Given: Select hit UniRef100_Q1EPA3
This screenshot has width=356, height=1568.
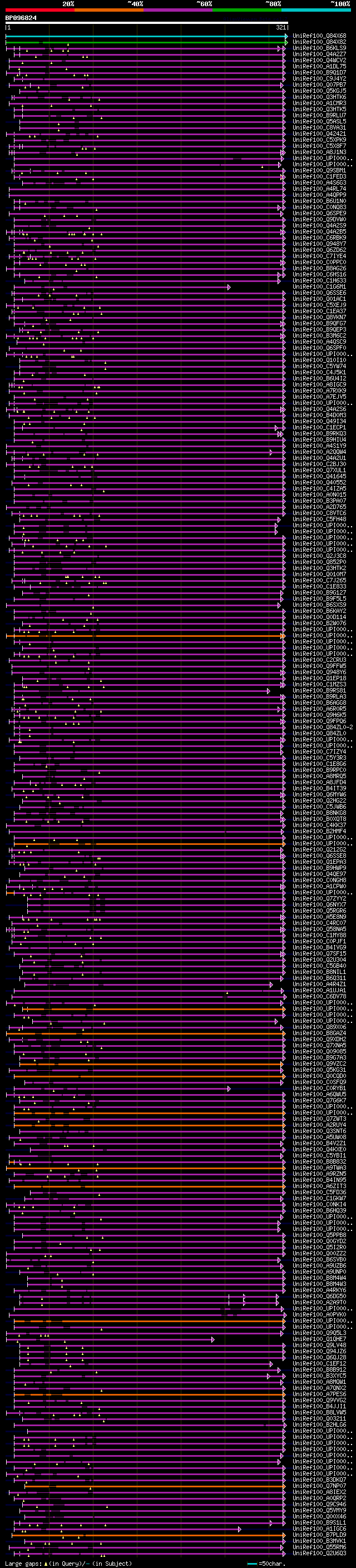Looking at the screenshot, I should tap(319, 861).
